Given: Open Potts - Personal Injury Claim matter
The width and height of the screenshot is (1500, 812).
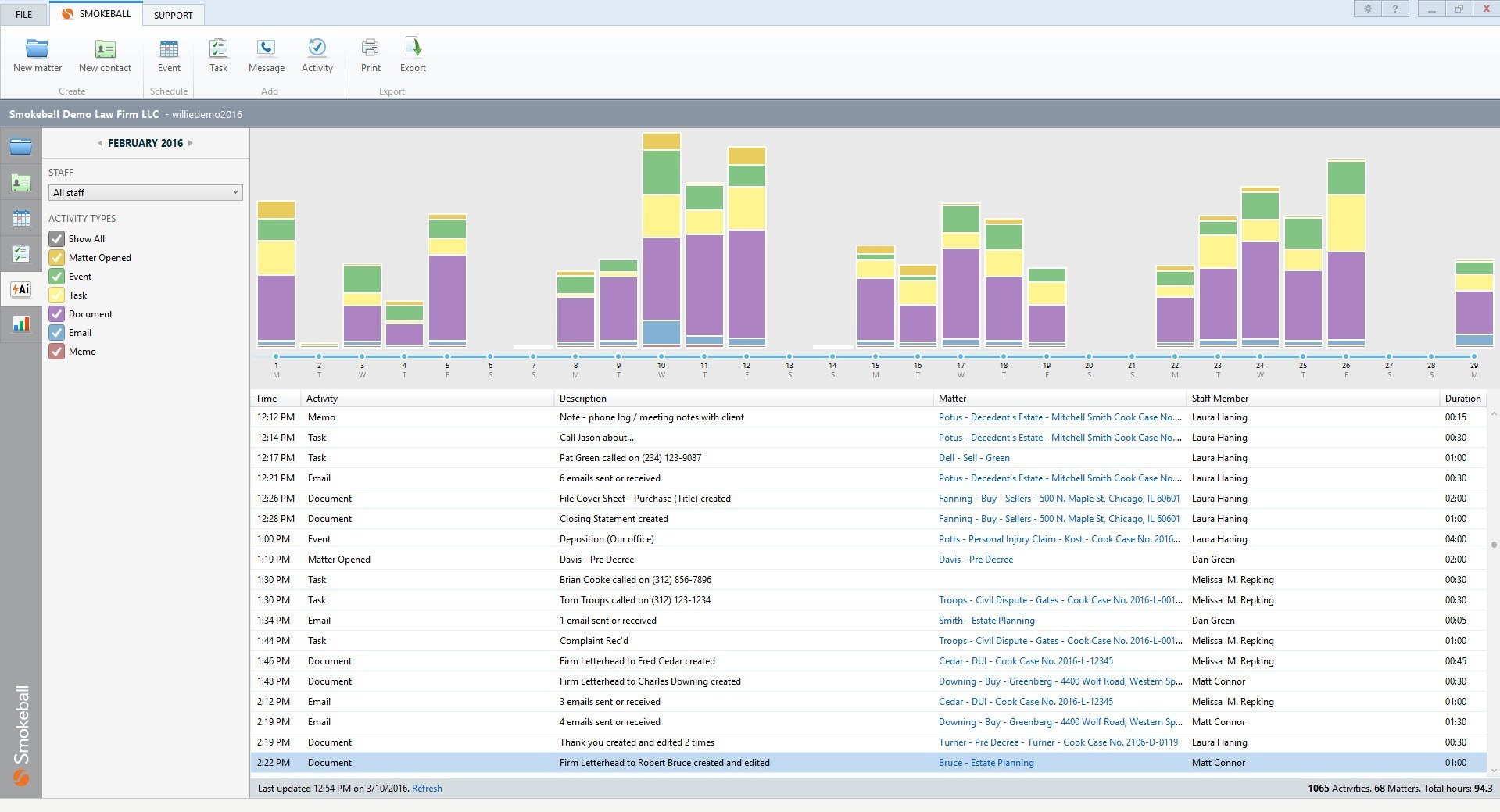Looking at the screenshot, I should point(1060,538).
